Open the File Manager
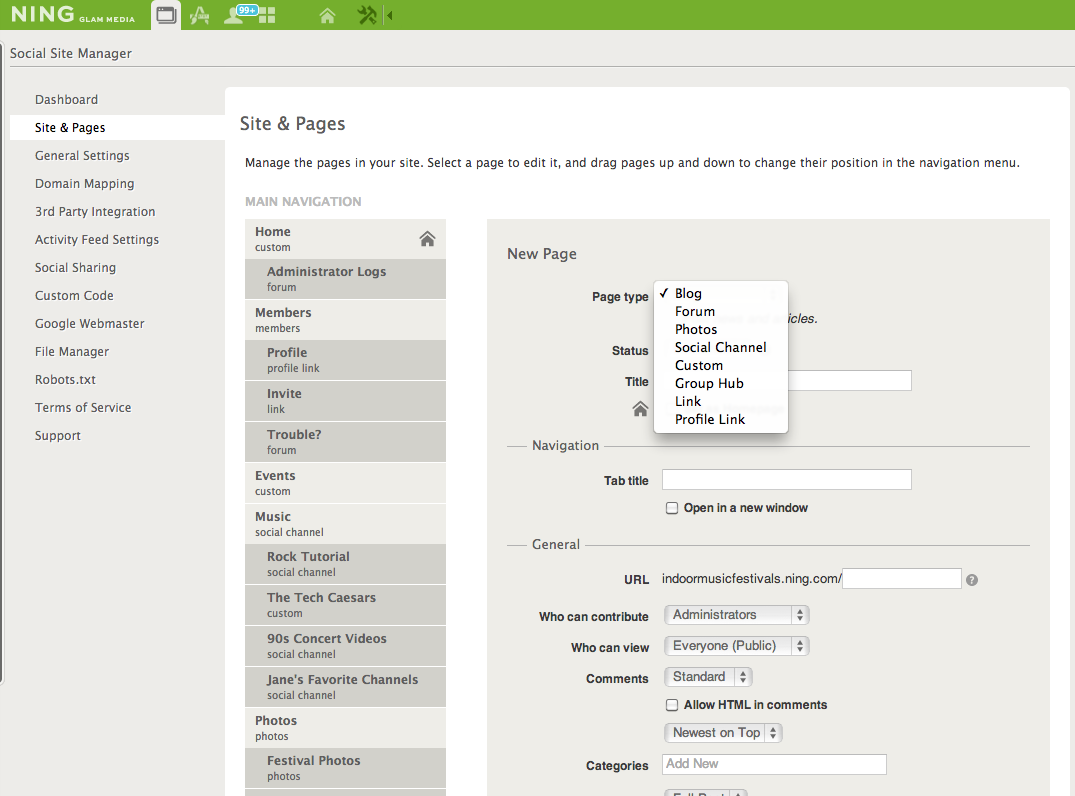1075x796 pixels. tap(72, 352)
